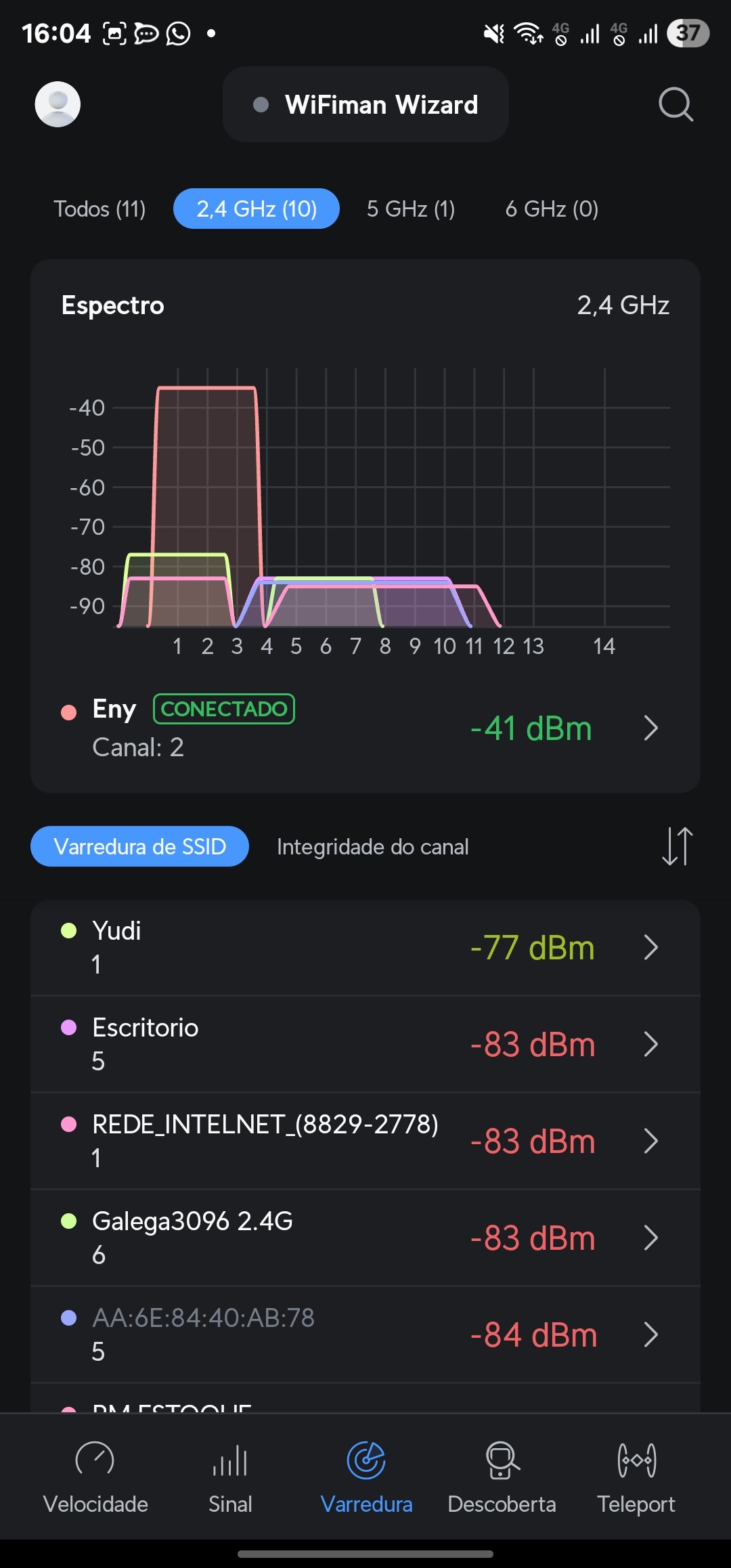Open the Descoberta discovery tab
The height and width of the screenshot is (1568, 731).
coord(502,1476)
